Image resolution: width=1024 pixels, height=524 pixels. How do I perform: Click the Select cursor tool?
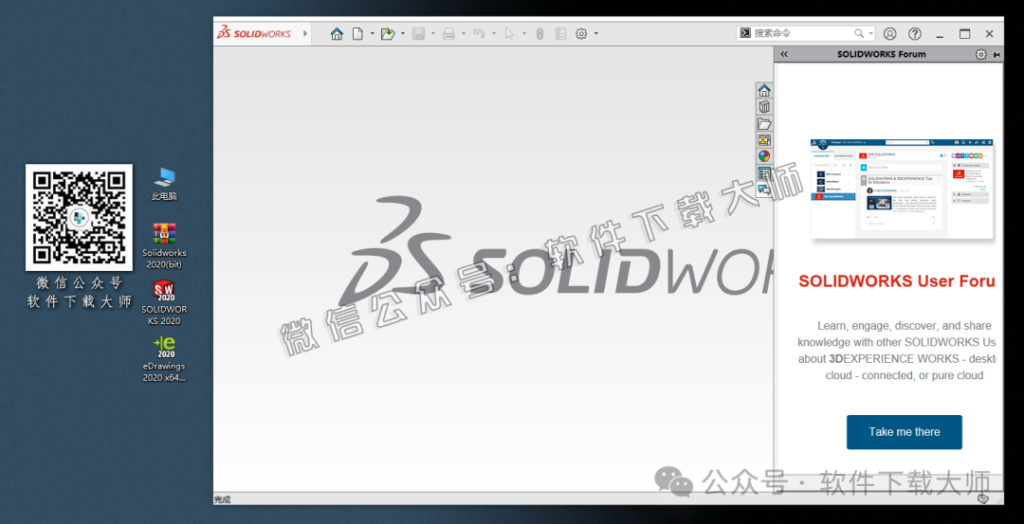click(x=509, y=34)
